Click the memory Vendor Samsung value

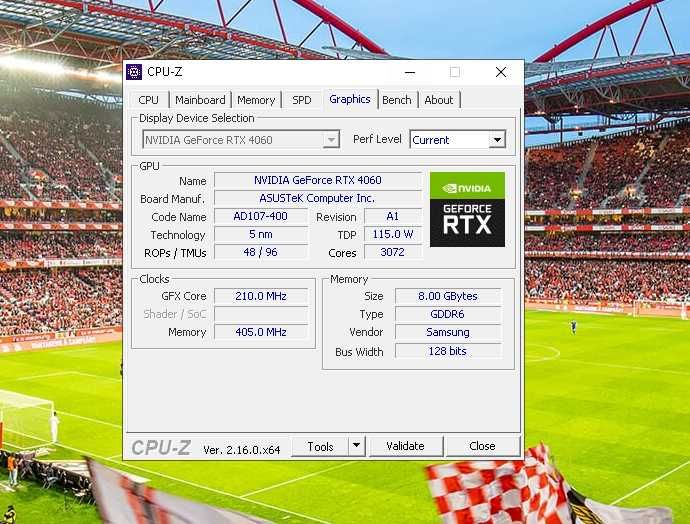pos(448,332)
